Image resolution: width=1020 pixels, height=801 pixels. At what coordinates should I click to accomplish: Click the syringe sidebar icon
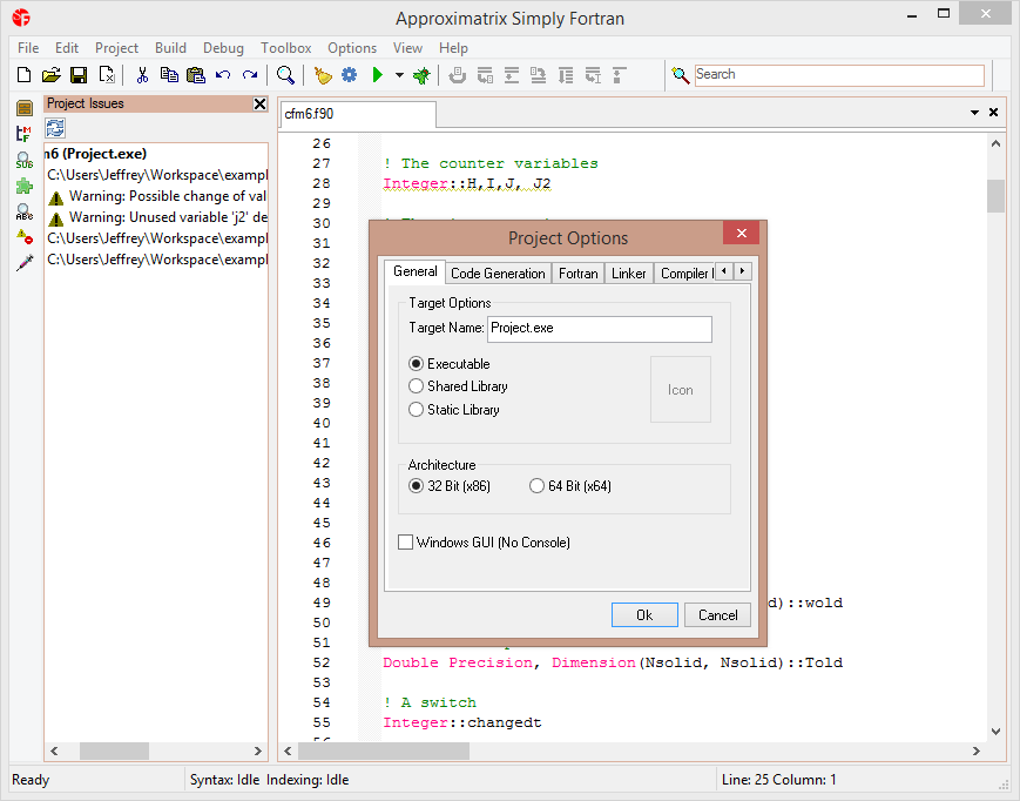click(24, 263)
